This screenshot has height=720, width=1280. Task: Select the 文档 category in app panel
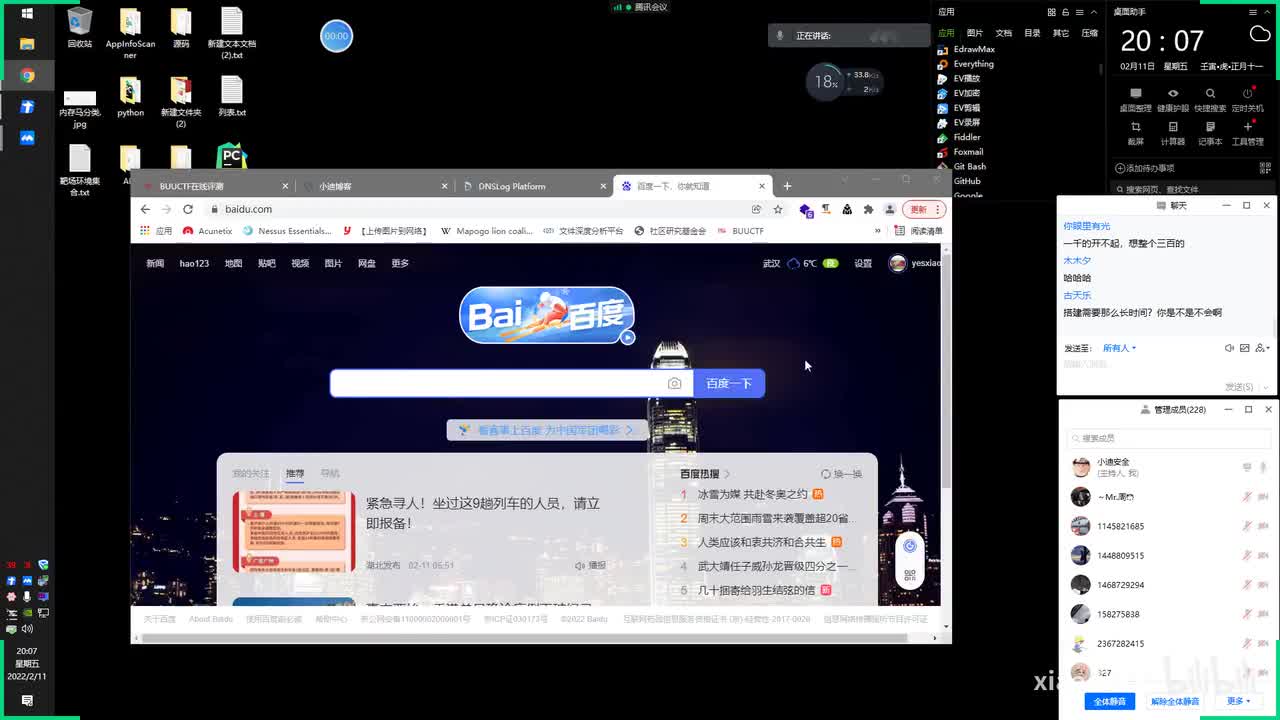click(1003, 33)
